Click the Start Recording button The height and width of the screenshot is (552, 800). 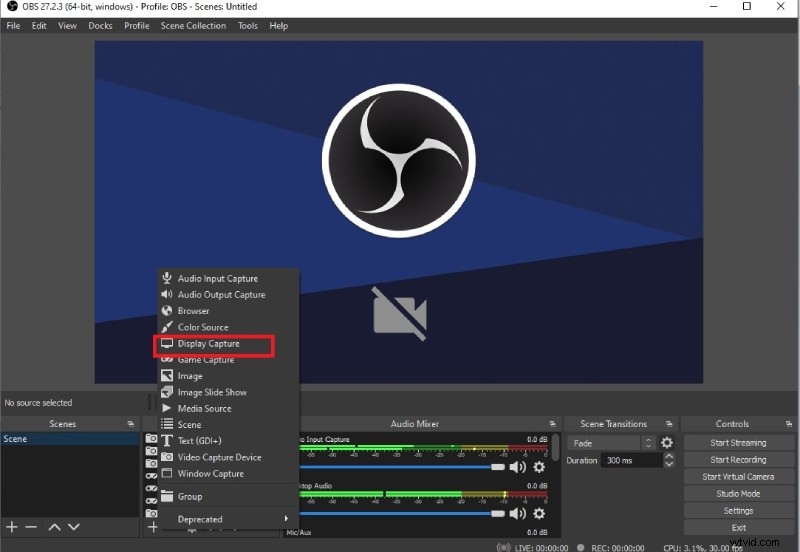[x=738, y=460]
